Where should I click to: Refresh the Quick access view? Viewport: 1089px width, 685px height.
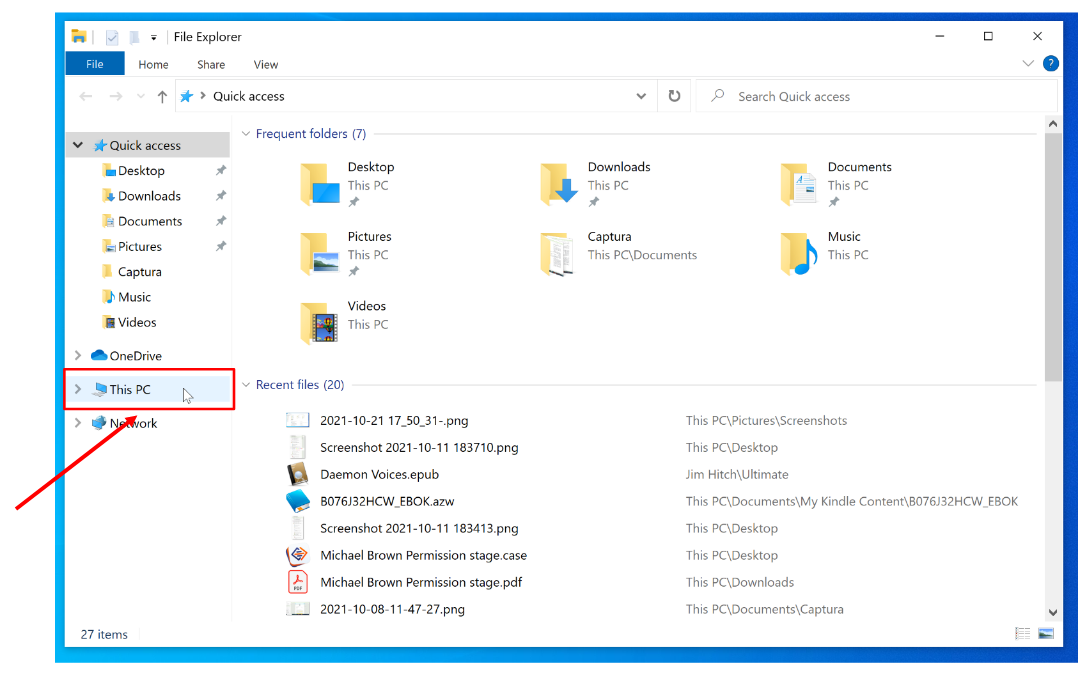pyautogui.click(x=674, y=96)
